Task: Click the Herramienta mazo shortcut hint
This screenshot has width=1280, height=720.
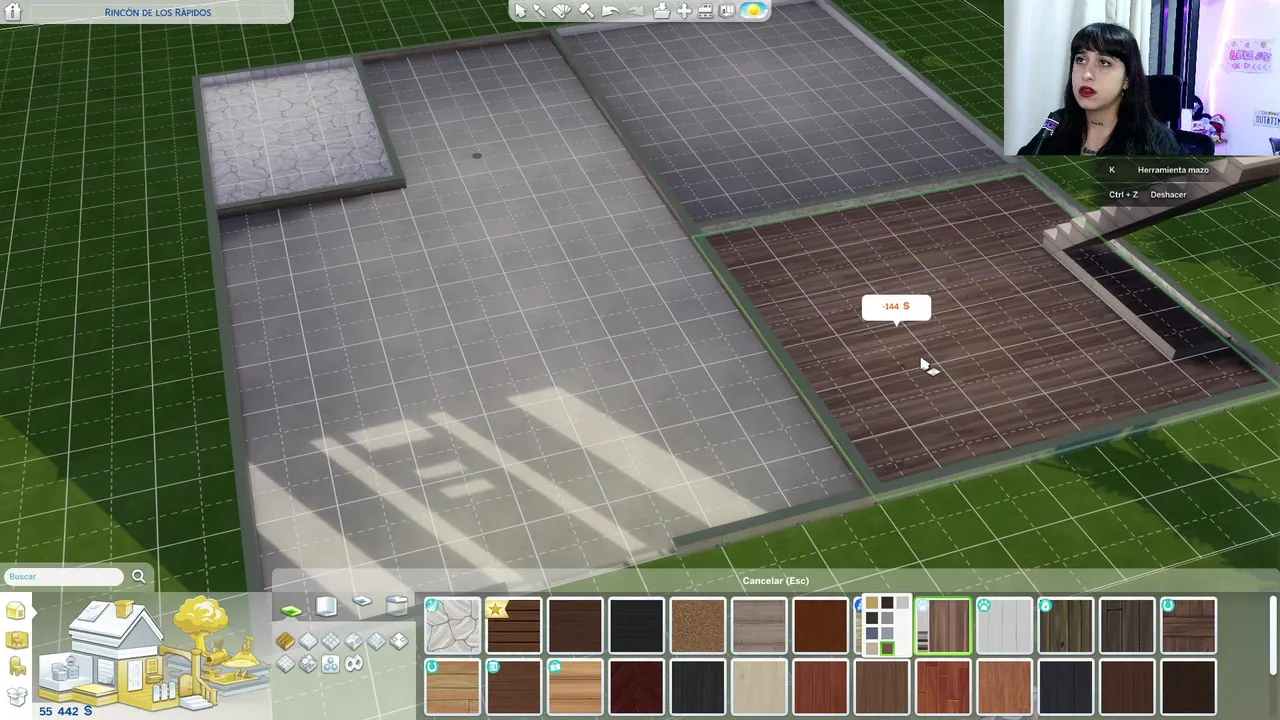Action: 1173,170
